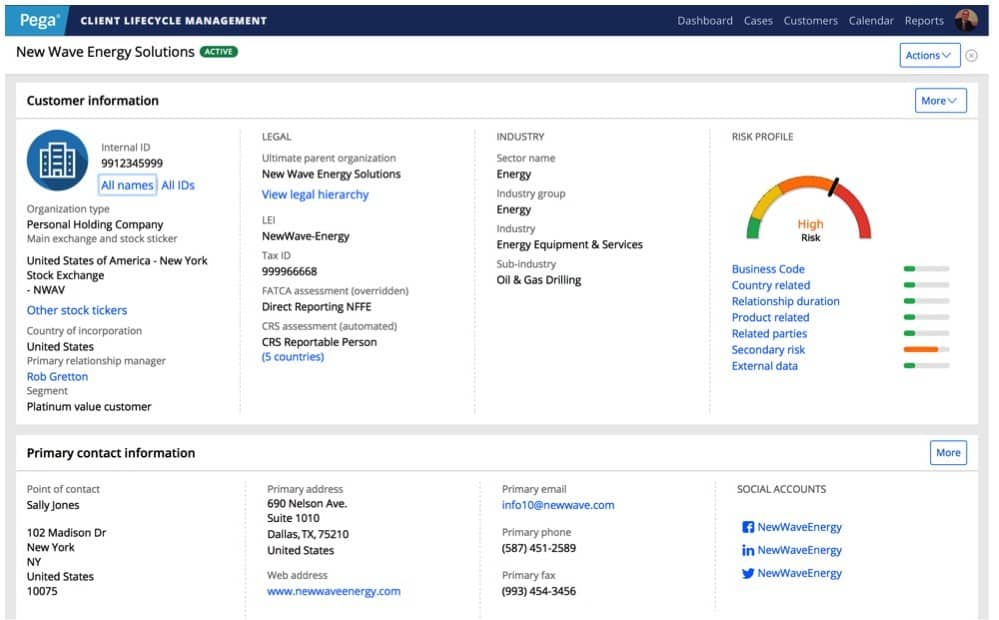Open Rob Gretton relationship manager link
Screen dimensions: 999x620
tap(57, 377)
